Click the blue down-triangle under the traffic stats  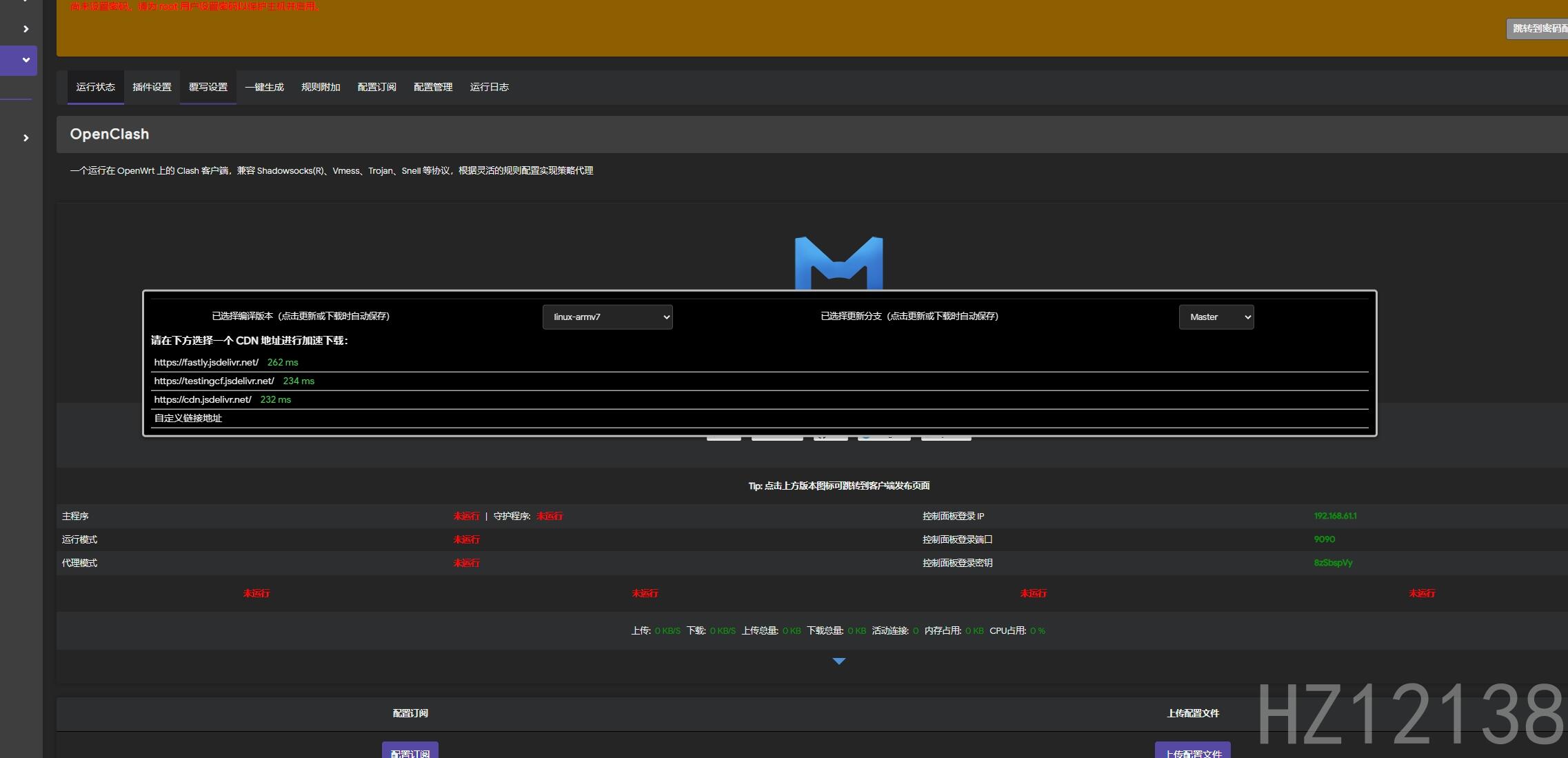point(838,661)
